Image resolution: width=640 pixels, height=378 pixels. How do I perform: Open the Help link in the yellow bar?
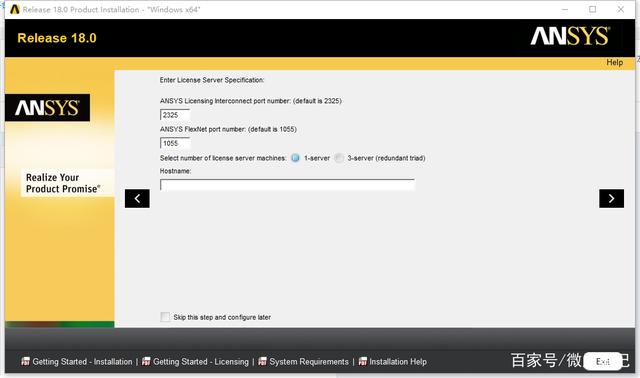pyautogui.click(x=614, y=62)
